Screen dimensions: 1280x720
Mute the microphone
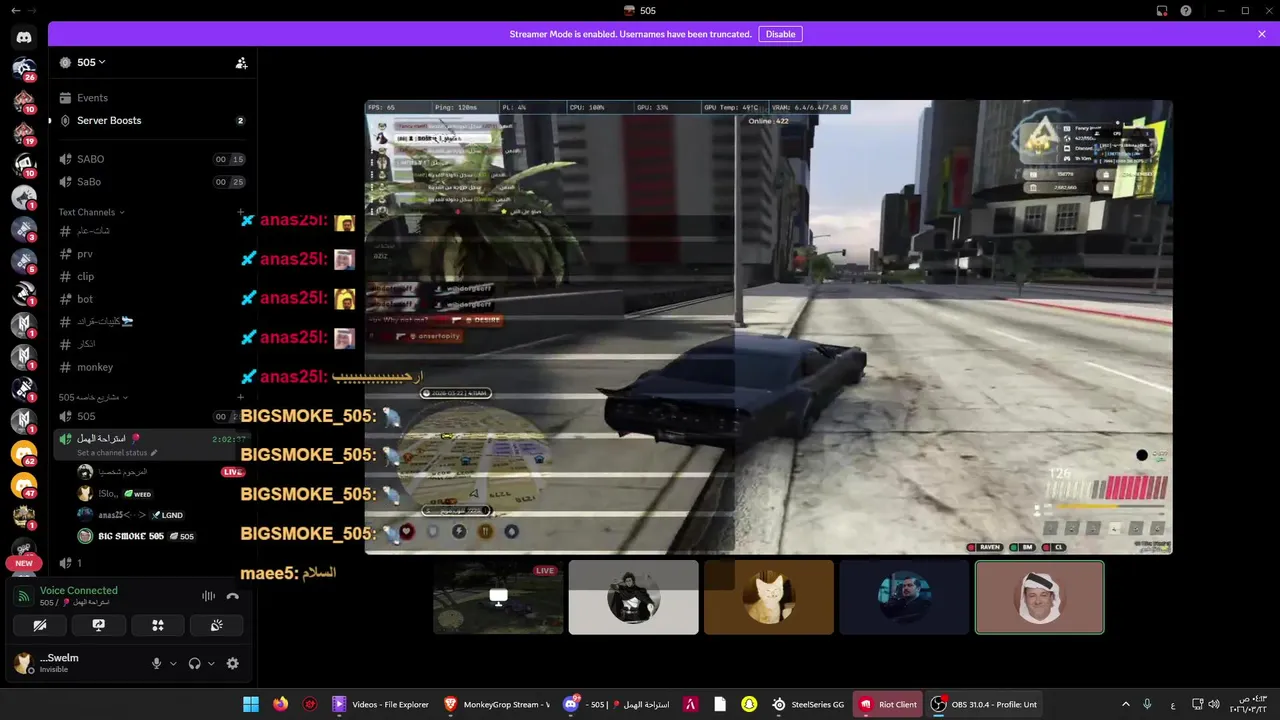tap(156, 663)
